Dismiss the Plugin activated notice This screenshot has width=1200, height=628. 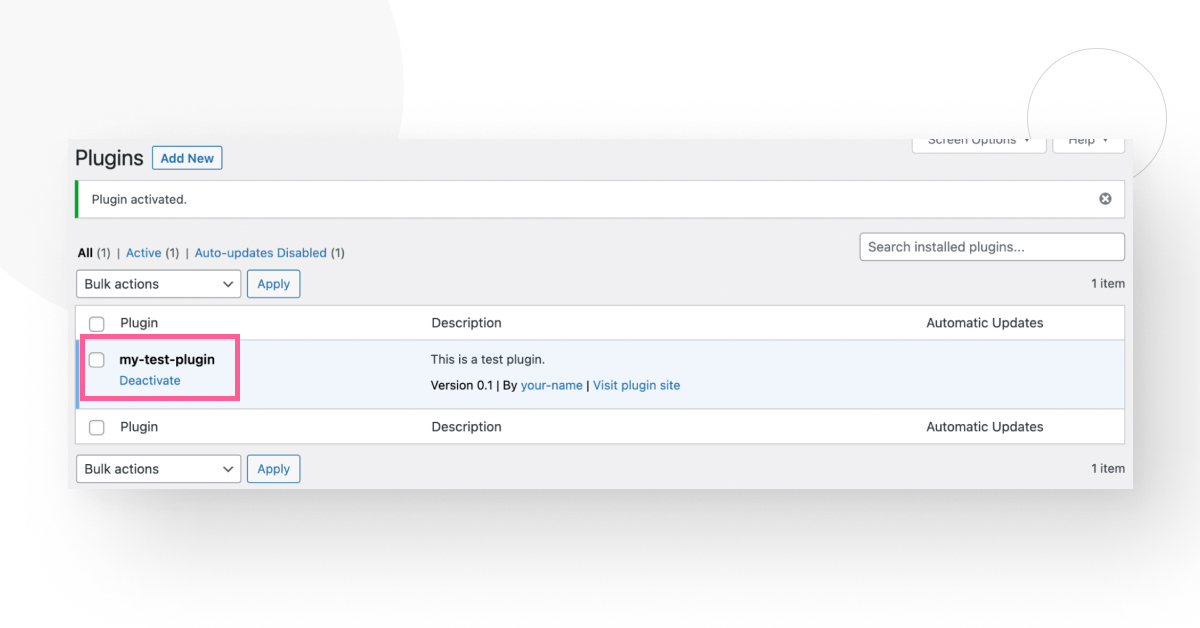(x=1104, y=198)
